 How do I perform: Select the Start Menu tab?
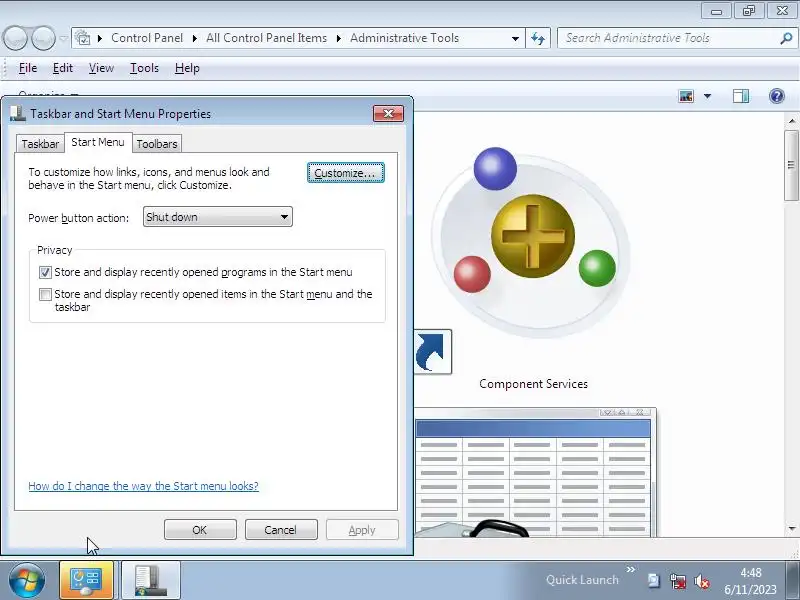click(98, 142)
